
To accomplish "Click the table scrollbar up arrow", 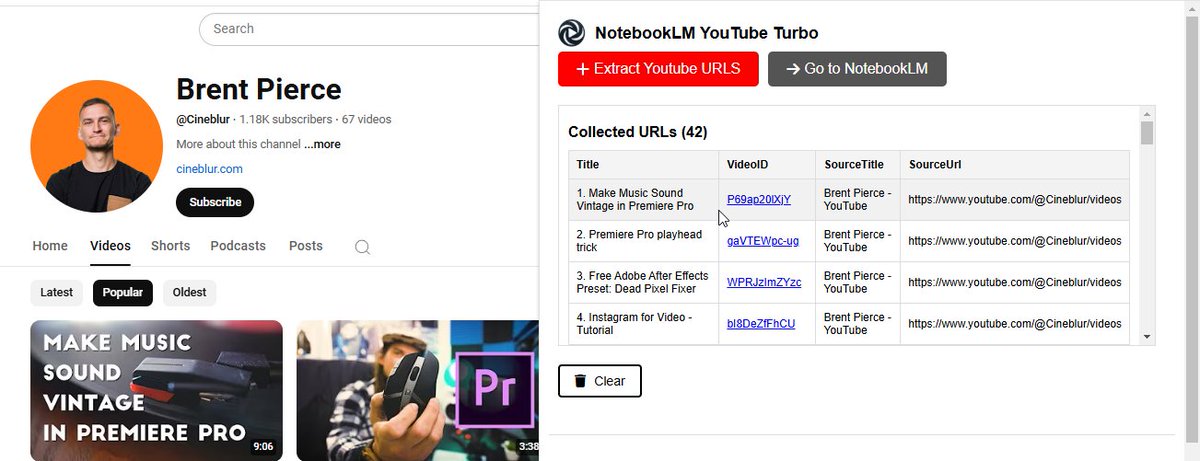I will [x=1147, y=114].
